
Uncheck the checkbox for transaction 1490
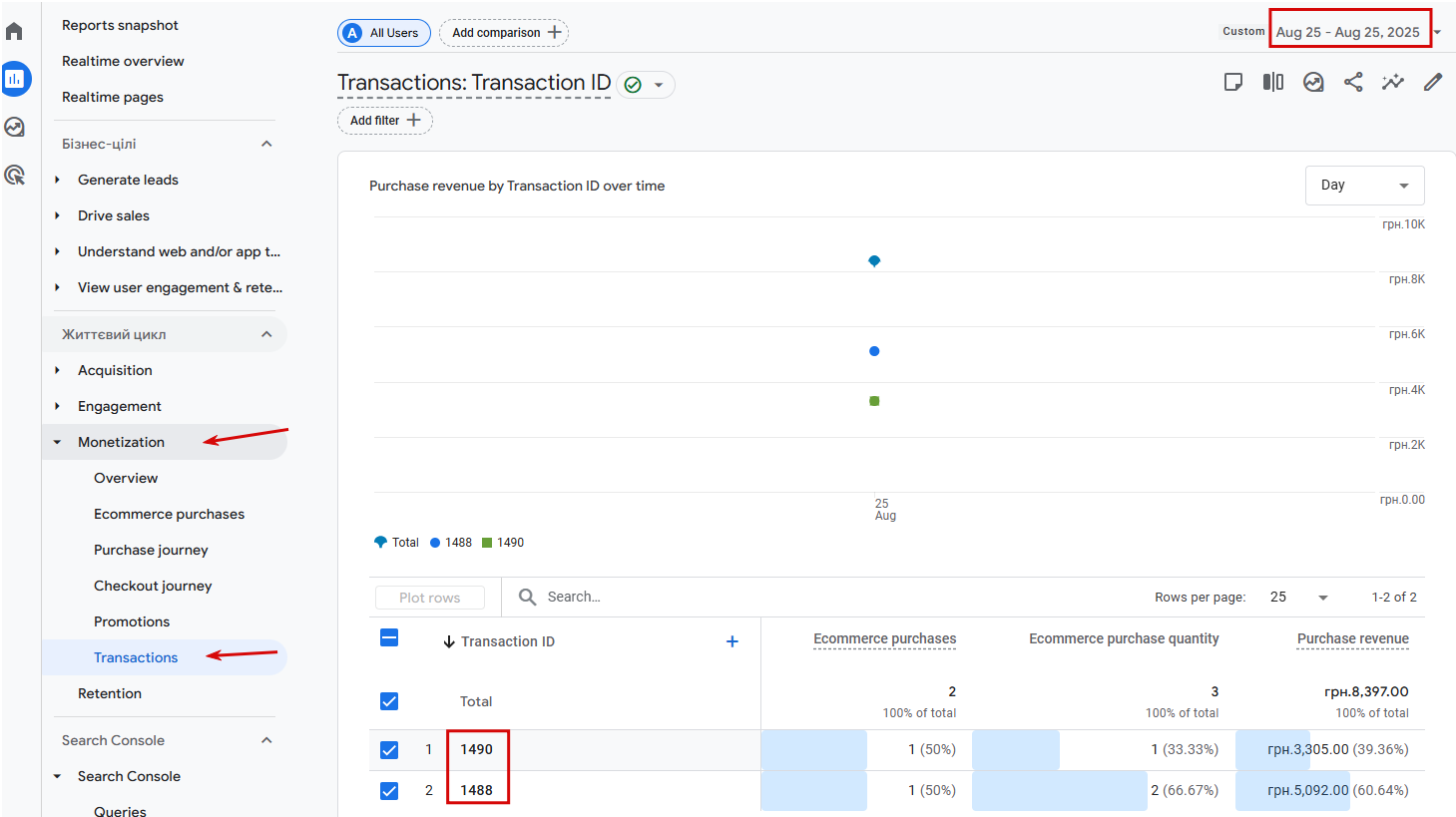(389, 750)
